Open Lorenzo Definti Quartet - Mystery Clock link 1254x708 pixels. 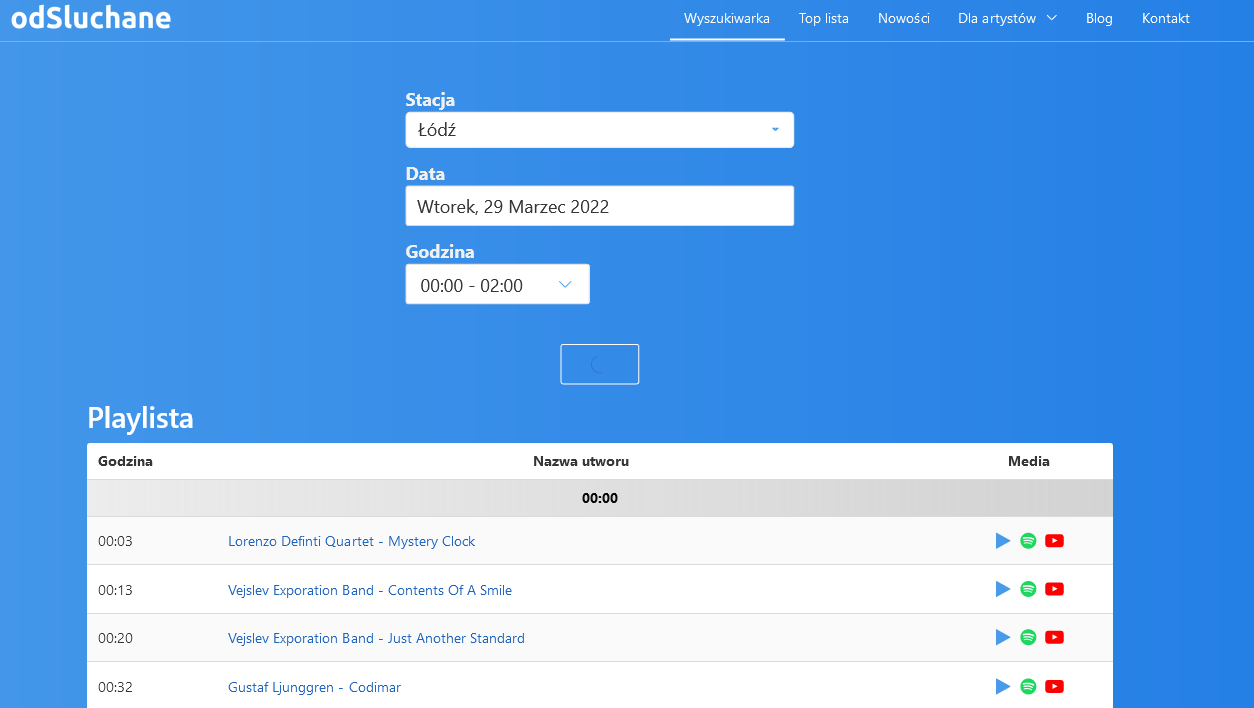pyautogui.click(x=351, y=541)
